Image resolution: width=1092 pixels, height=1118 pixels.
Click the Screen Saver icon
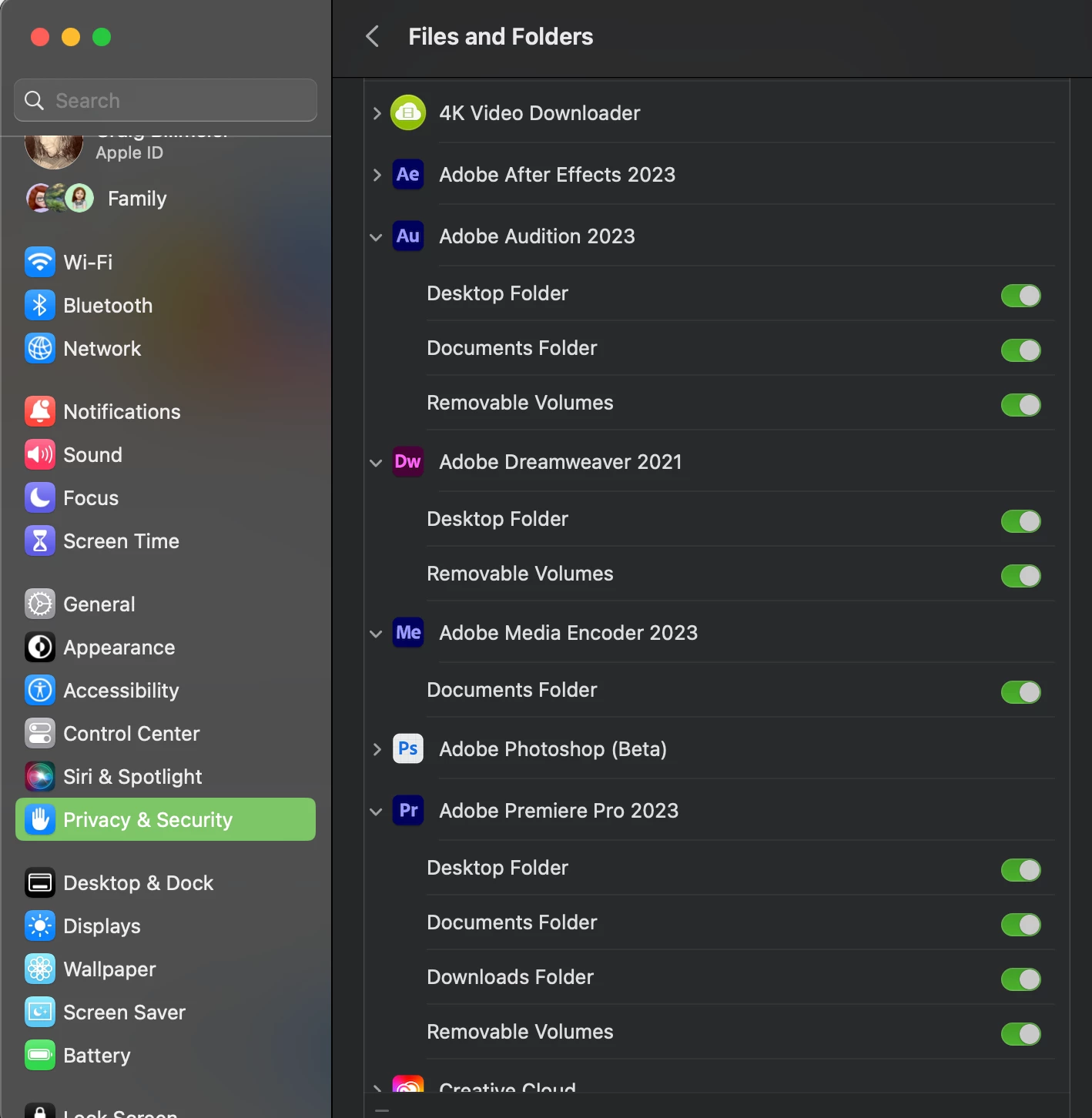(40, 1012)
